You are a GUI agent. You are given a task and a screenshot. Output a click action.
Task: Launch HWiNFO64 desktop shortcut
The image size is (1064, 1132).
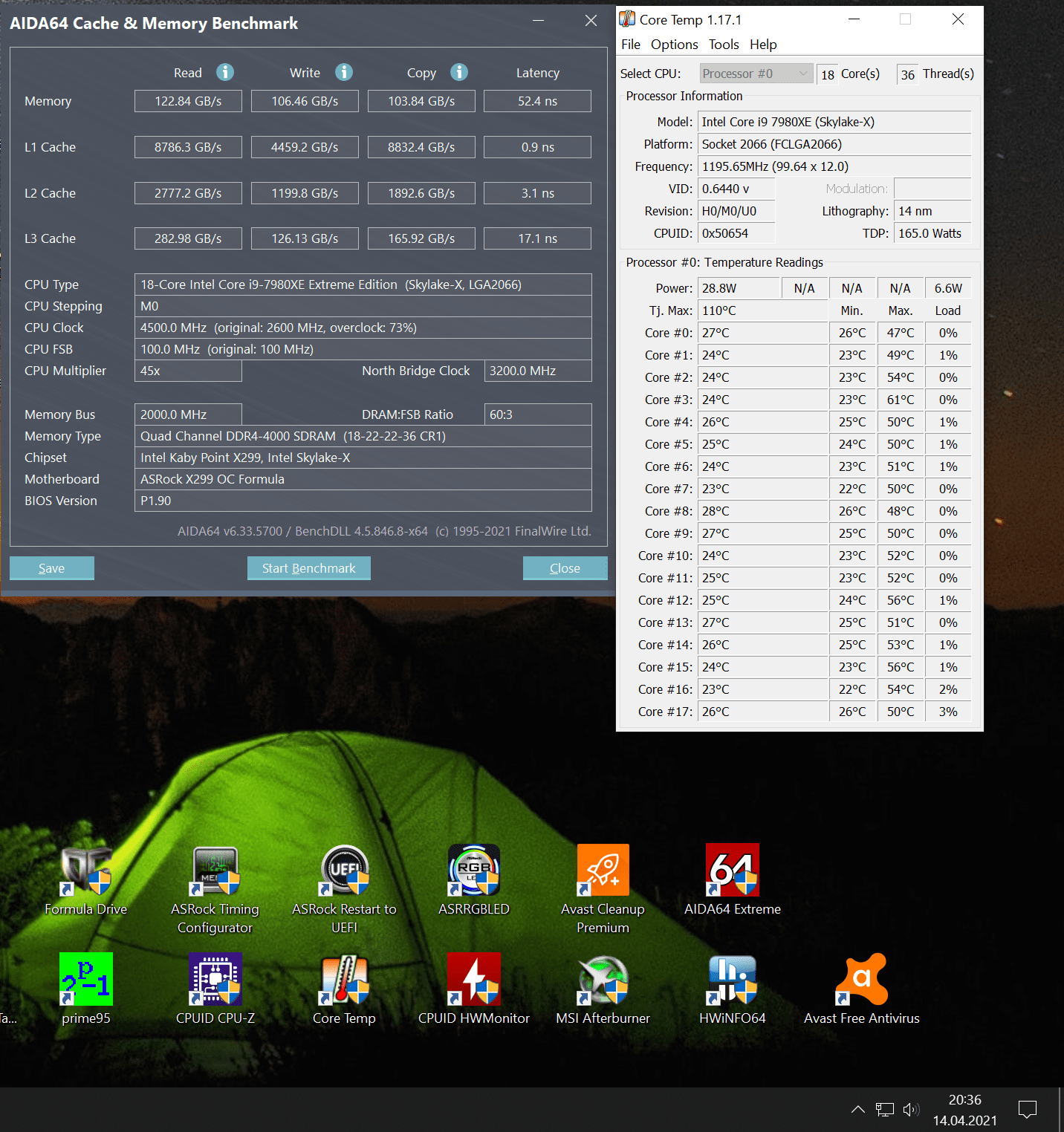(733, 989)
